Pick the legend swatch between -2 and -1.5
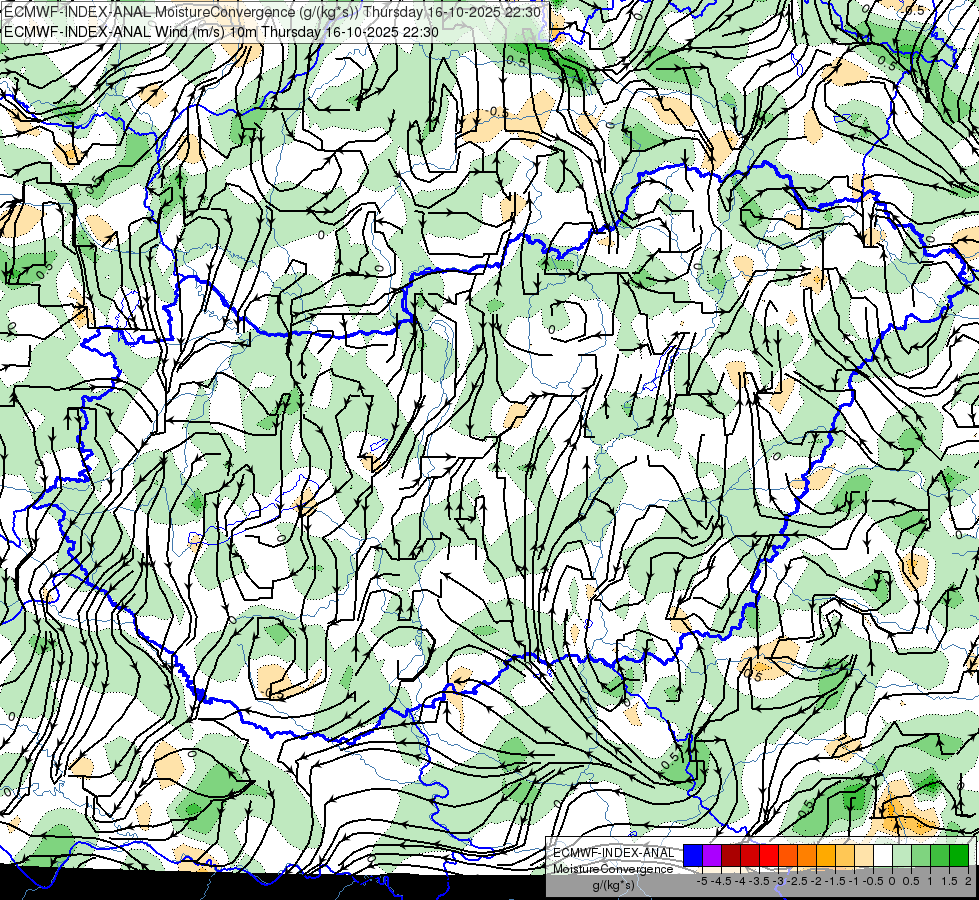979x900 pixels. 826,855
